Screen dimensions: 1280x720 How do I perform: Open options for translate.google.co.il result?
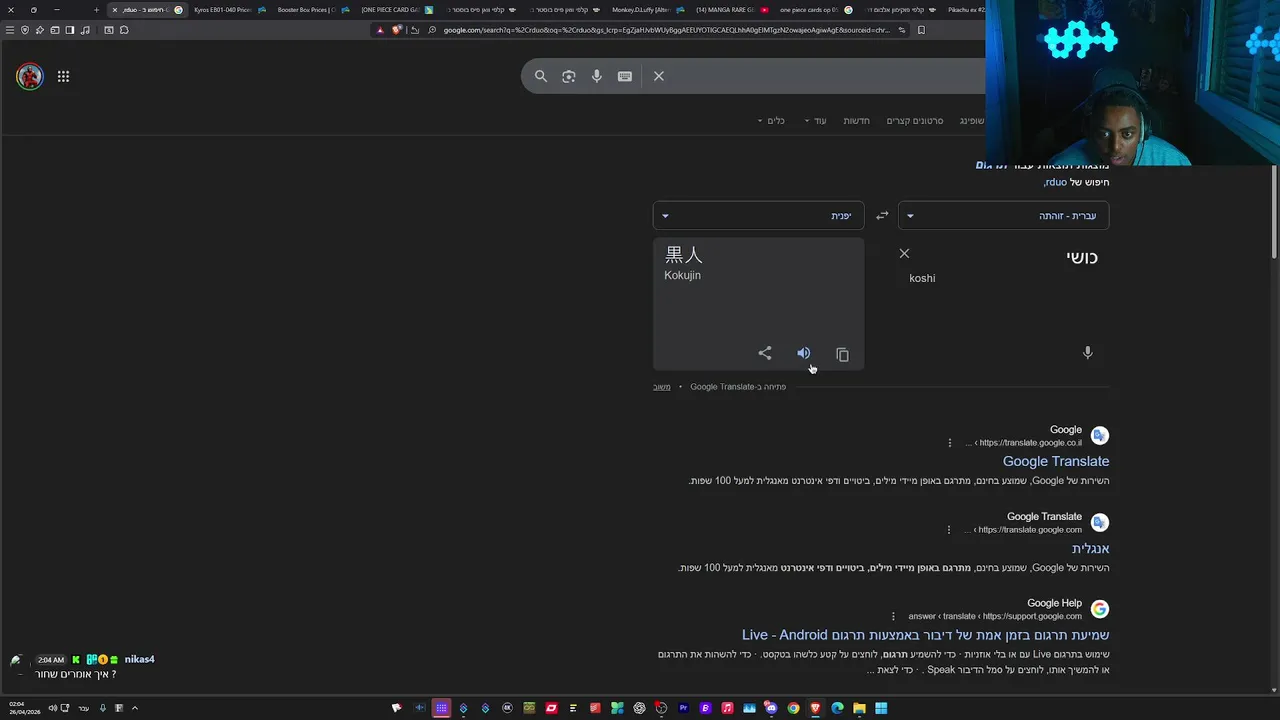click(x=950, y=442)
